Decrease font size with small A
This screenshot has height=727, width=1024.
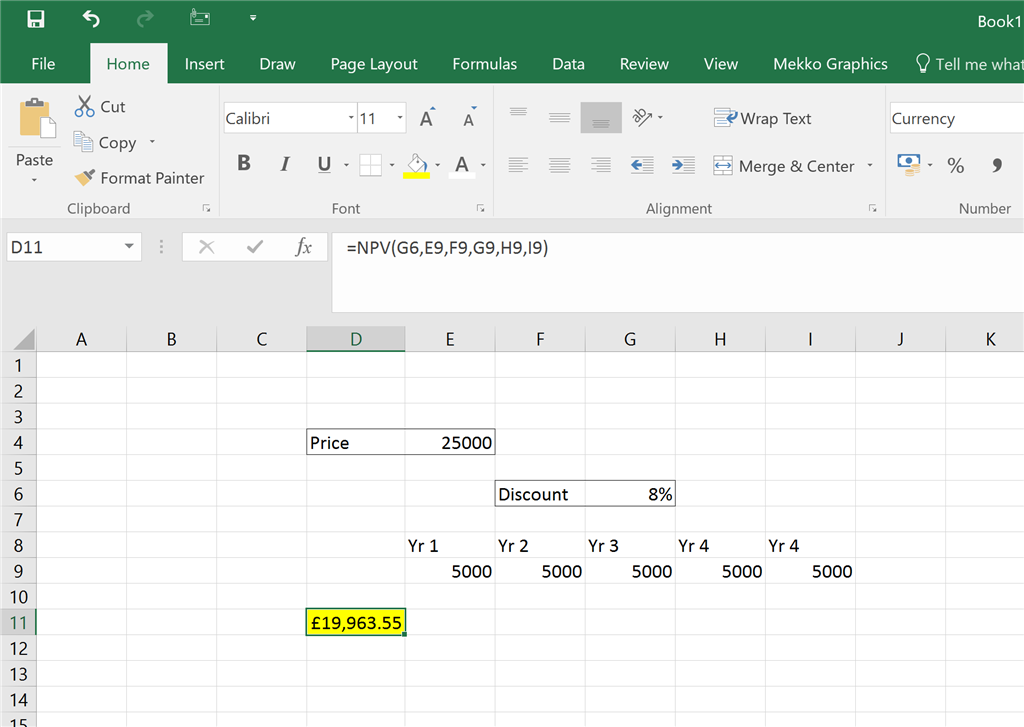(469, 118)
